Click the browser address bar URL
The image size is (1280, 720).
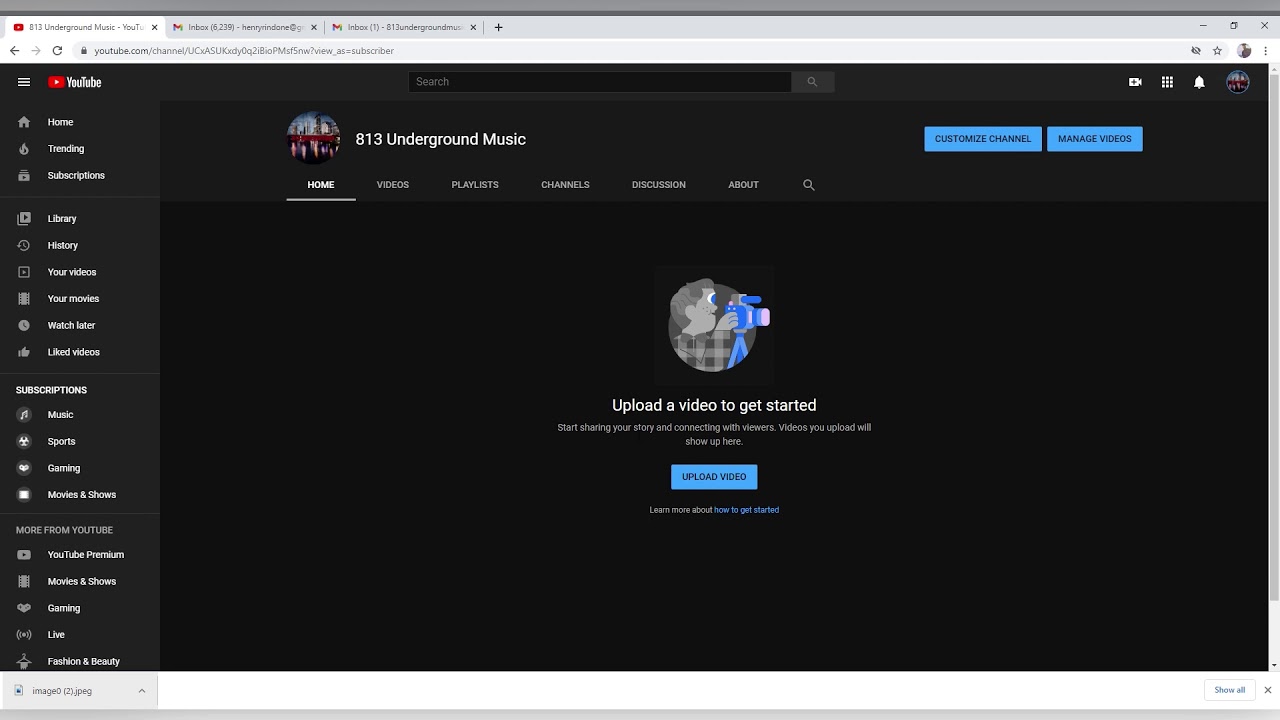point(244,51)
